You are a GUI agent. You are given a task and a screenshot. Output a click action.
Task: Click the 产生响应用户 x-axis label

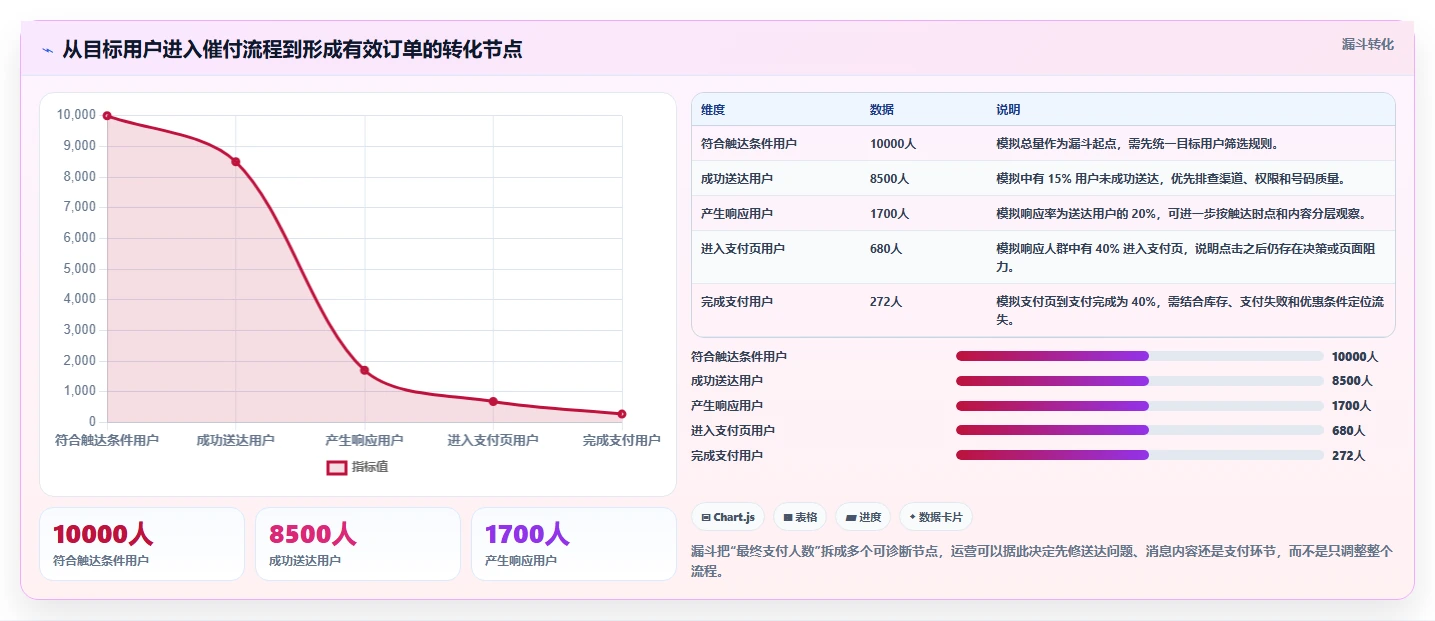tap(365, 440)
